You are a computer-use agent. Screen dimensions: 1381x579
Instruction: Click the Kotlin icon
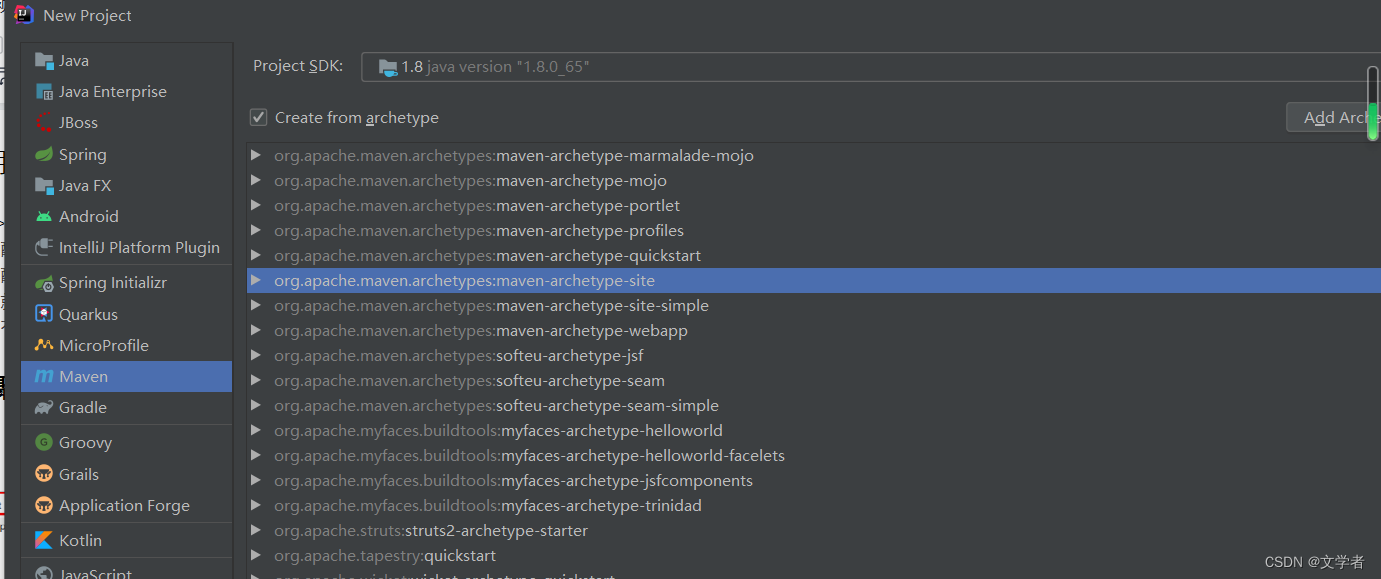point(44,540)
